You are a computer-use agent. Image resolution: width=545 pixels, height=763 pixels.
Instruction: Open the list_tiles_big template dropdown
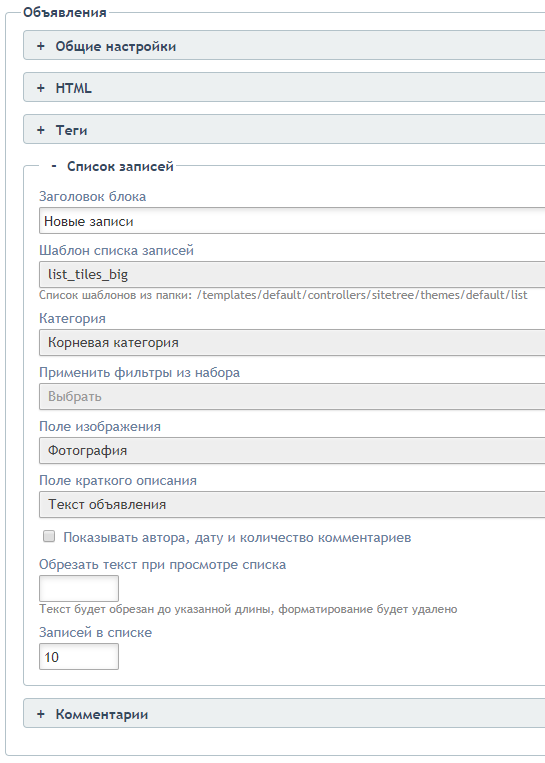(292, 274)
